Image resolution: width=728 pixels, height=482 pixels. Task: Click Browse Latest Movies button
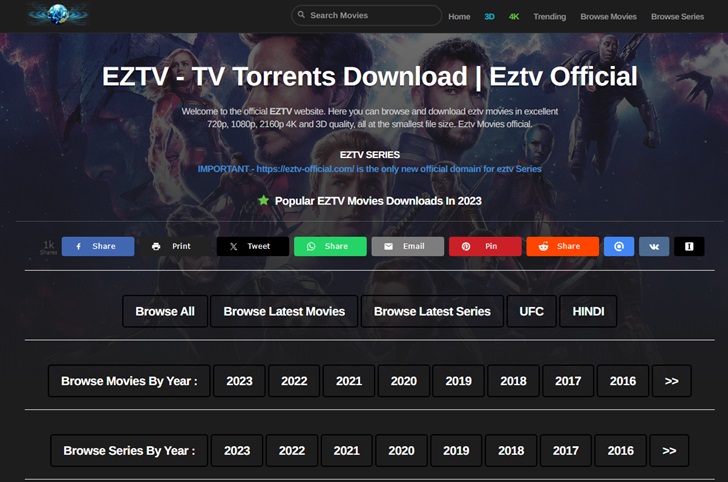tap(284, 311)
